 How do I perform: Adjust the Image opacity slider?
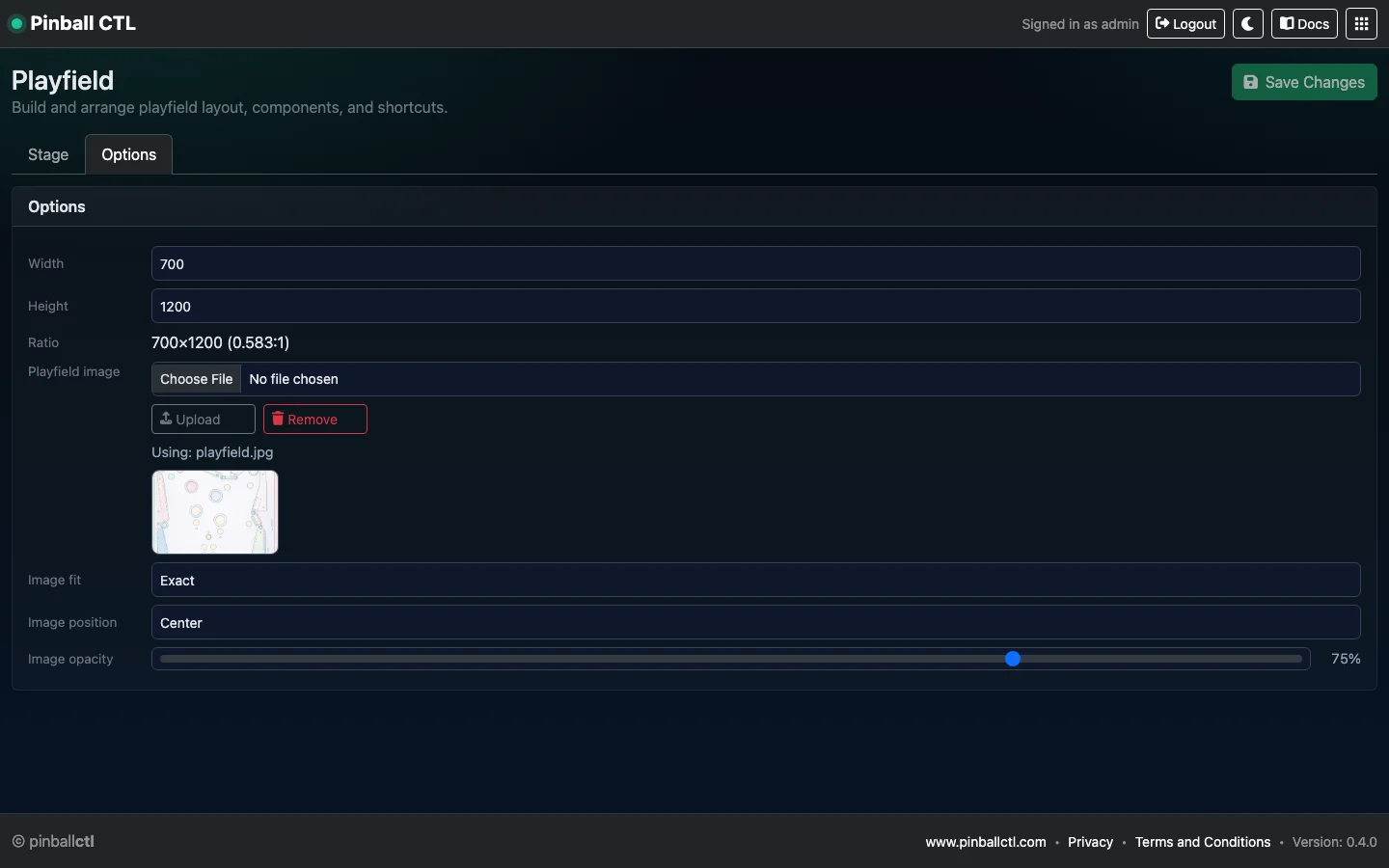[1013, 659]
